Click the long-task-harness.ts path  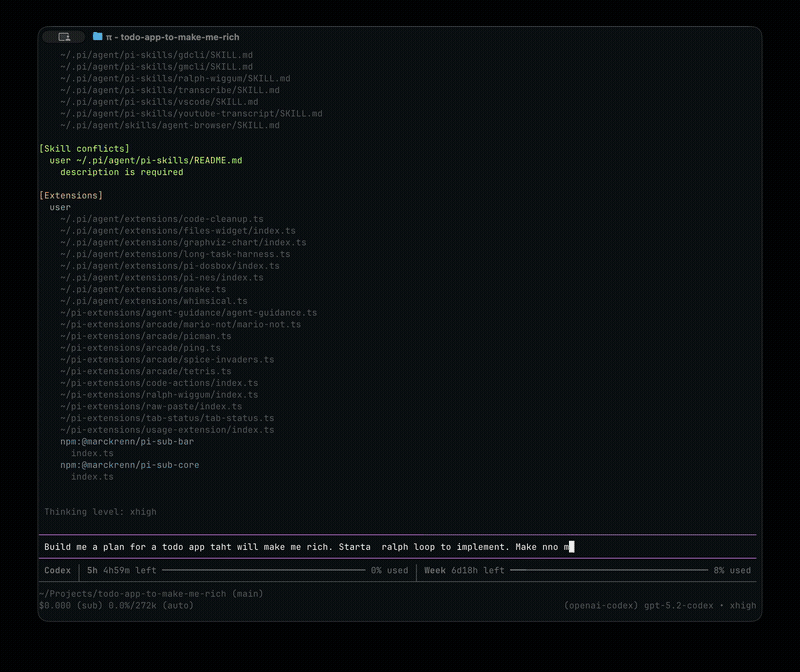tap(175, 254)
